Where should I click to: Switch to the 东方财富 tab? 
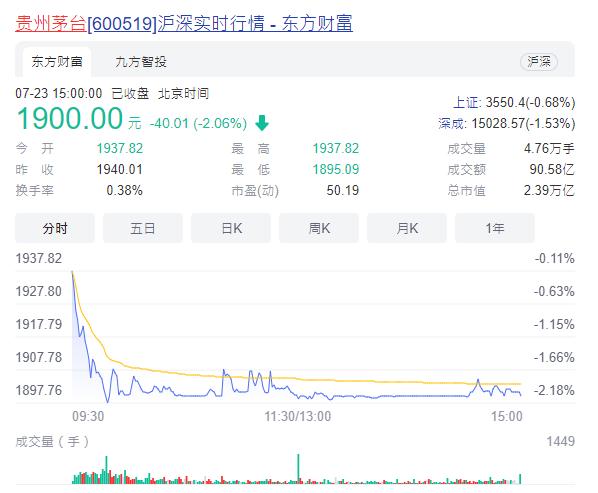click(57, 62)
